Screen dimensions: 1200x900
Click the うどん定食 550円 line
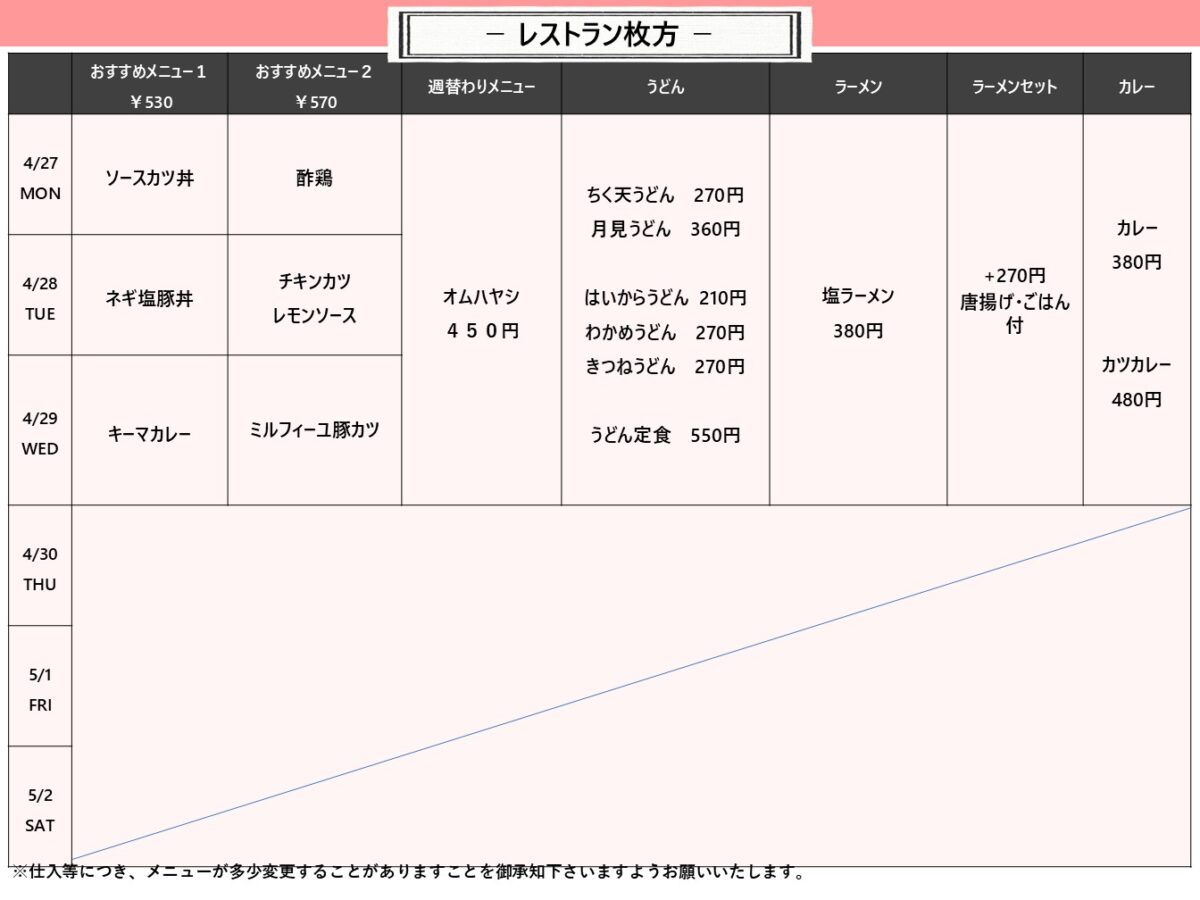665,435
